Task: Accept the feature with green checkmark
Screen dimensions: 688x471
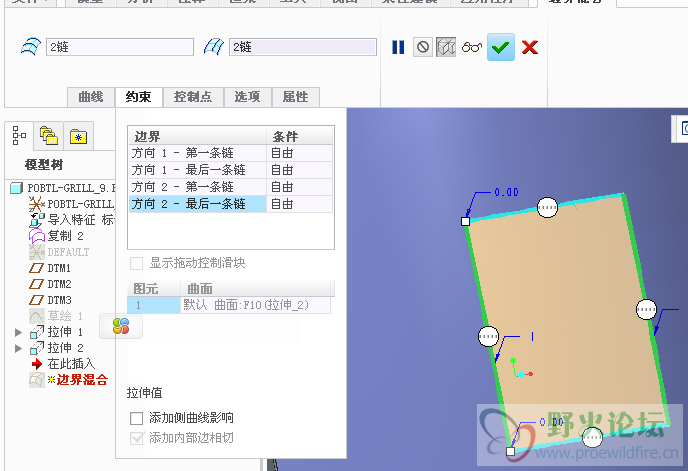Action: coord(501,47)
